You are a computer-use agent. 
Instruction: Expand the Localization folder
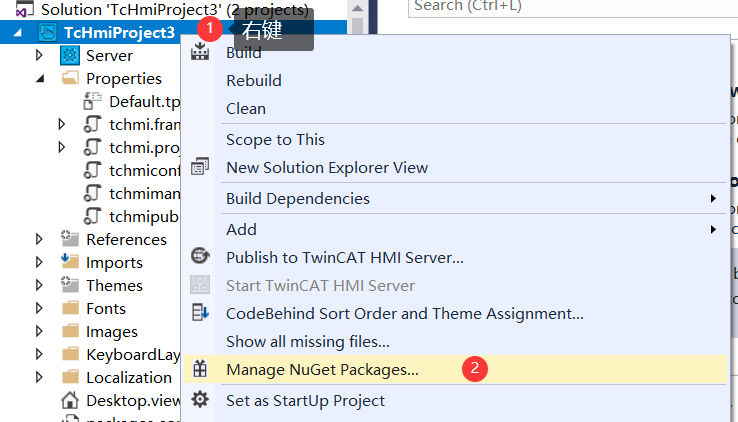(x=39, y=377)
